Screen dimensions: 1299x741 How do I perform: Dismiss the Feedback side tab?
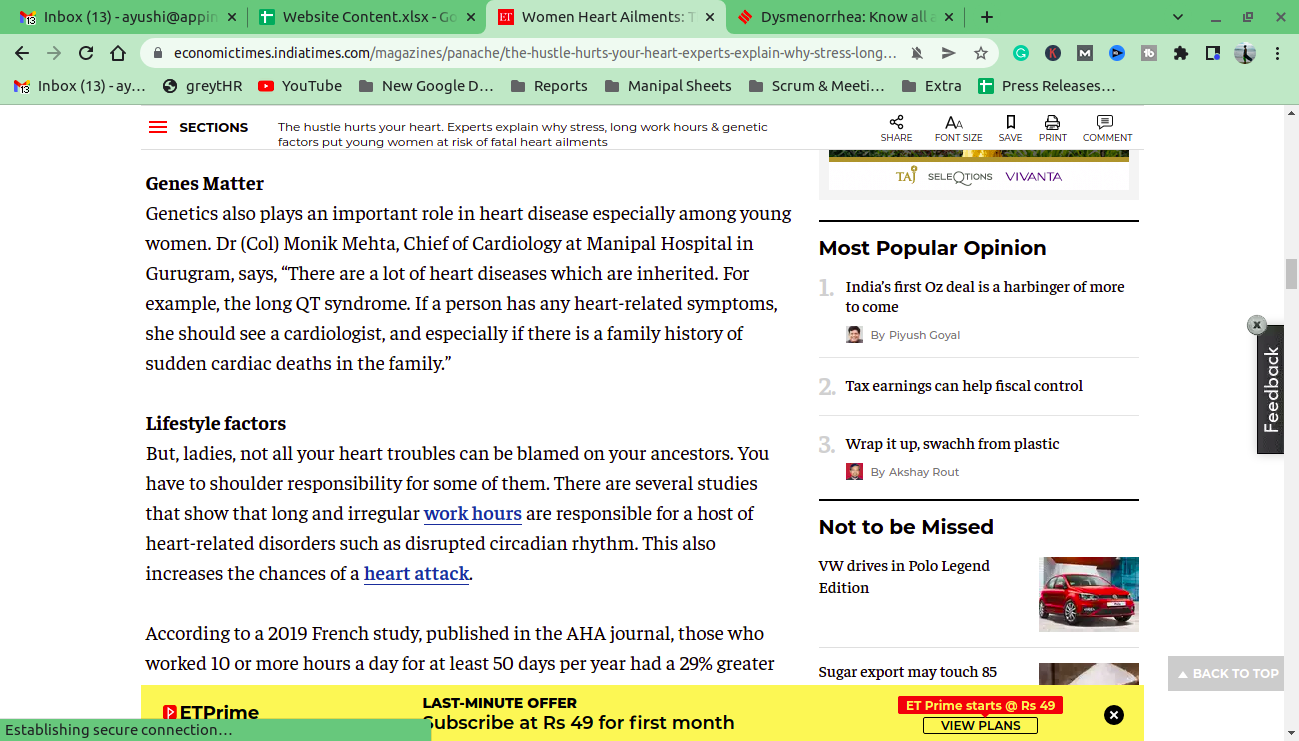coord(1257,324)
